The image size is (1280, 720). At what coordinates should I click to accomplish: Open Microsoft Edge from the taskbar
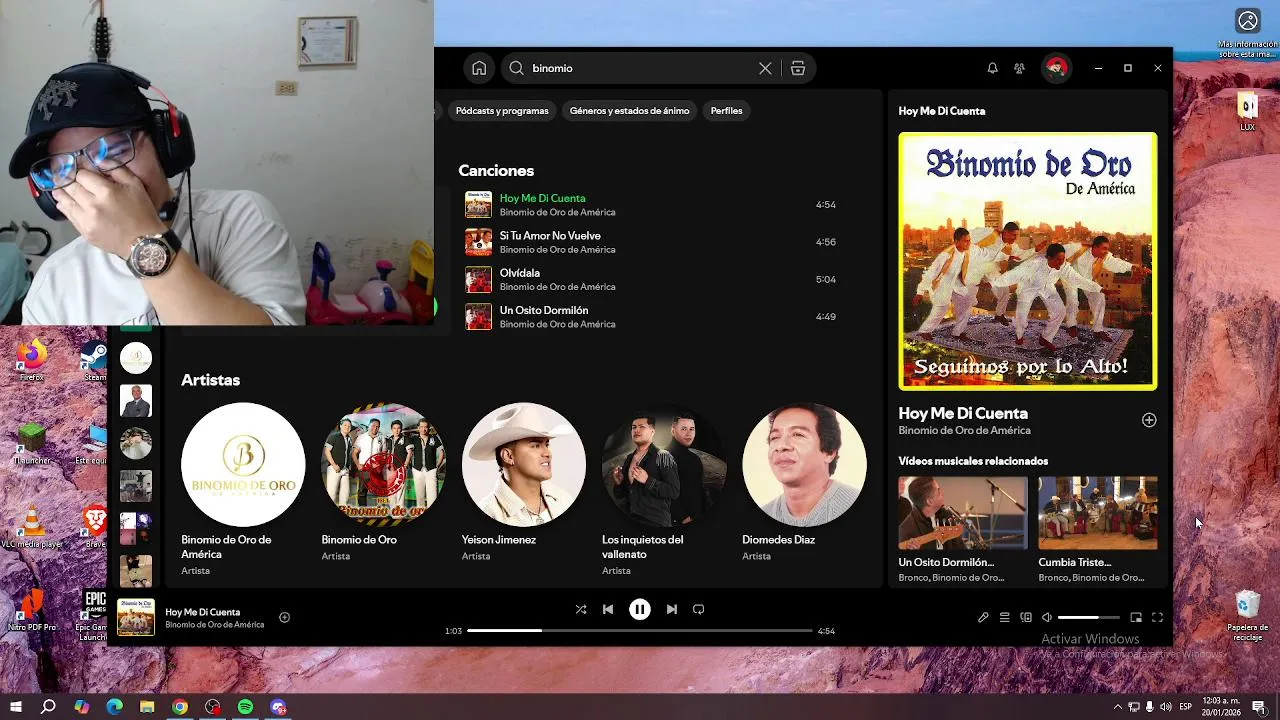pyautogui.click(x=114, y=706)
